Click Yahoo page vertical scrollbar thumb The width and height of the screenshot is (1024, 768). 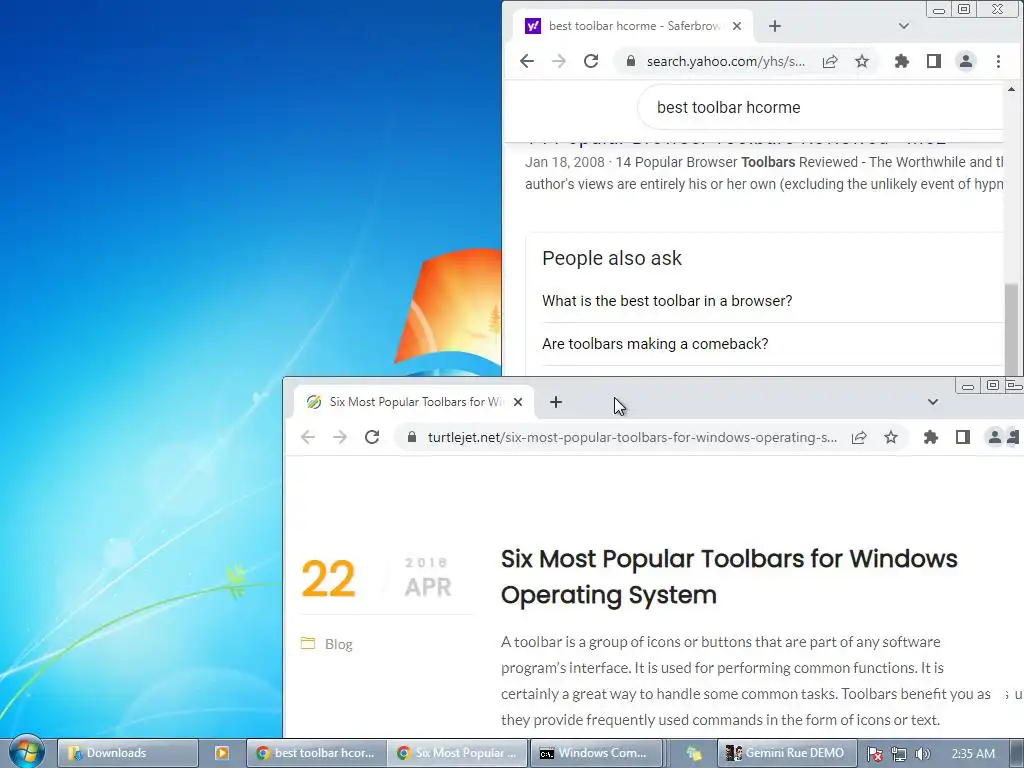click(1012, 328)
